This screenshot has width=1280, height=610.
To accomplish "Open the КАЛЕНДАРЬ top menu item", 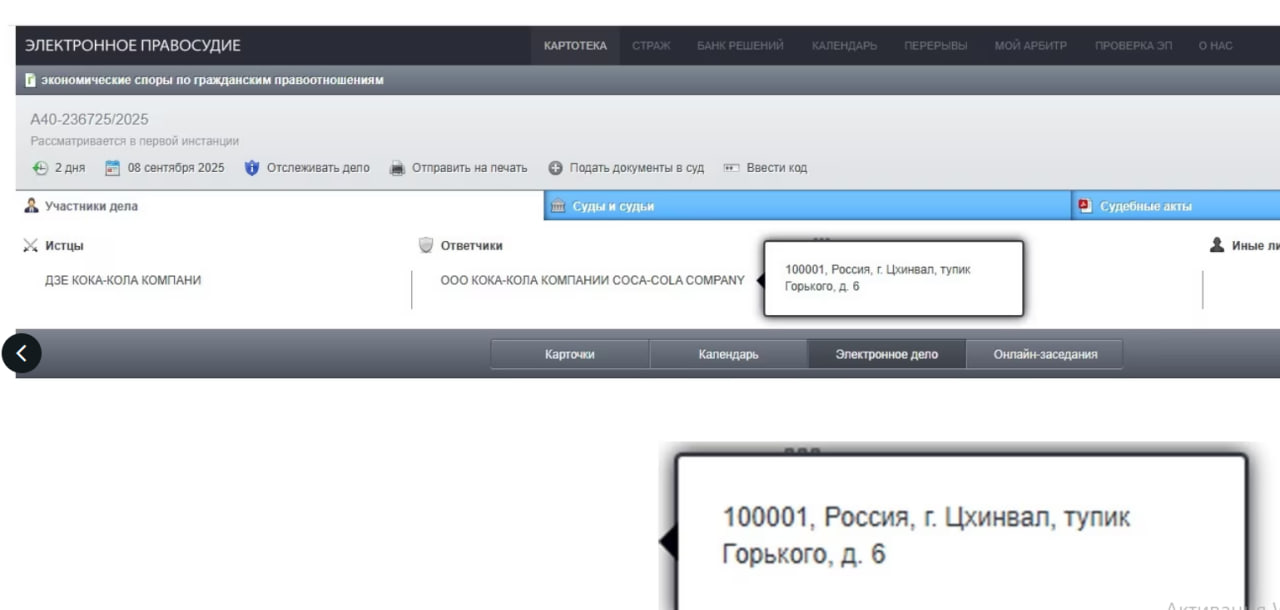I will (x=844, y=46).
